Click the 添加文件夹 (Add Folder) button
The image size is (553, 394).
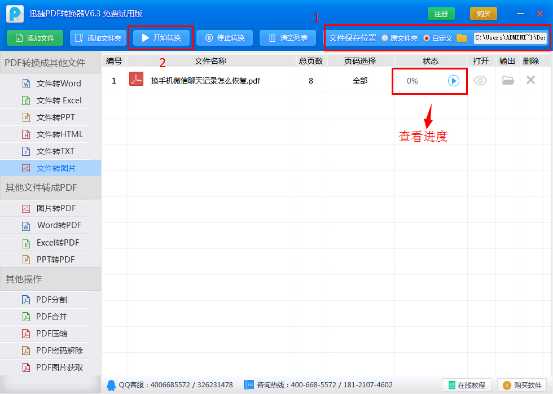(x=98, y=38)
